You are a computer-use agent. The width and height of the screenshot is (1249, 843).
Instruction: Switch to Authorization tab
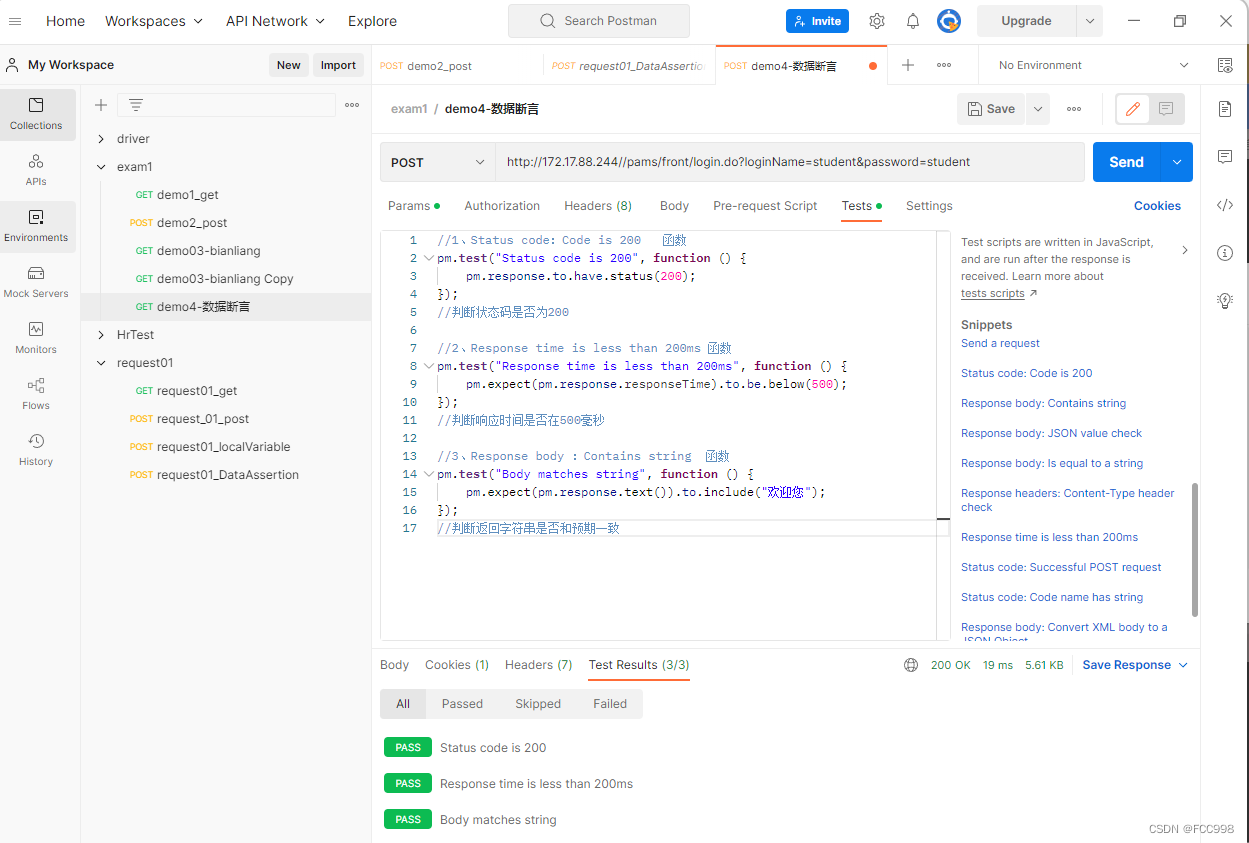502,206
